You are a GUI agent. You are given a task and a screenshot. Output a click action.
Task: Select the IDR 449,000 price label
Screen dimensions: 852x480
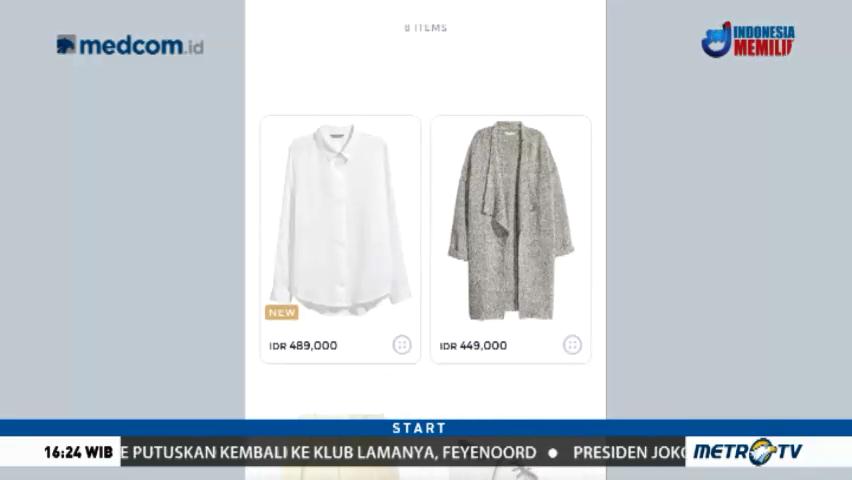coord(473,346)
